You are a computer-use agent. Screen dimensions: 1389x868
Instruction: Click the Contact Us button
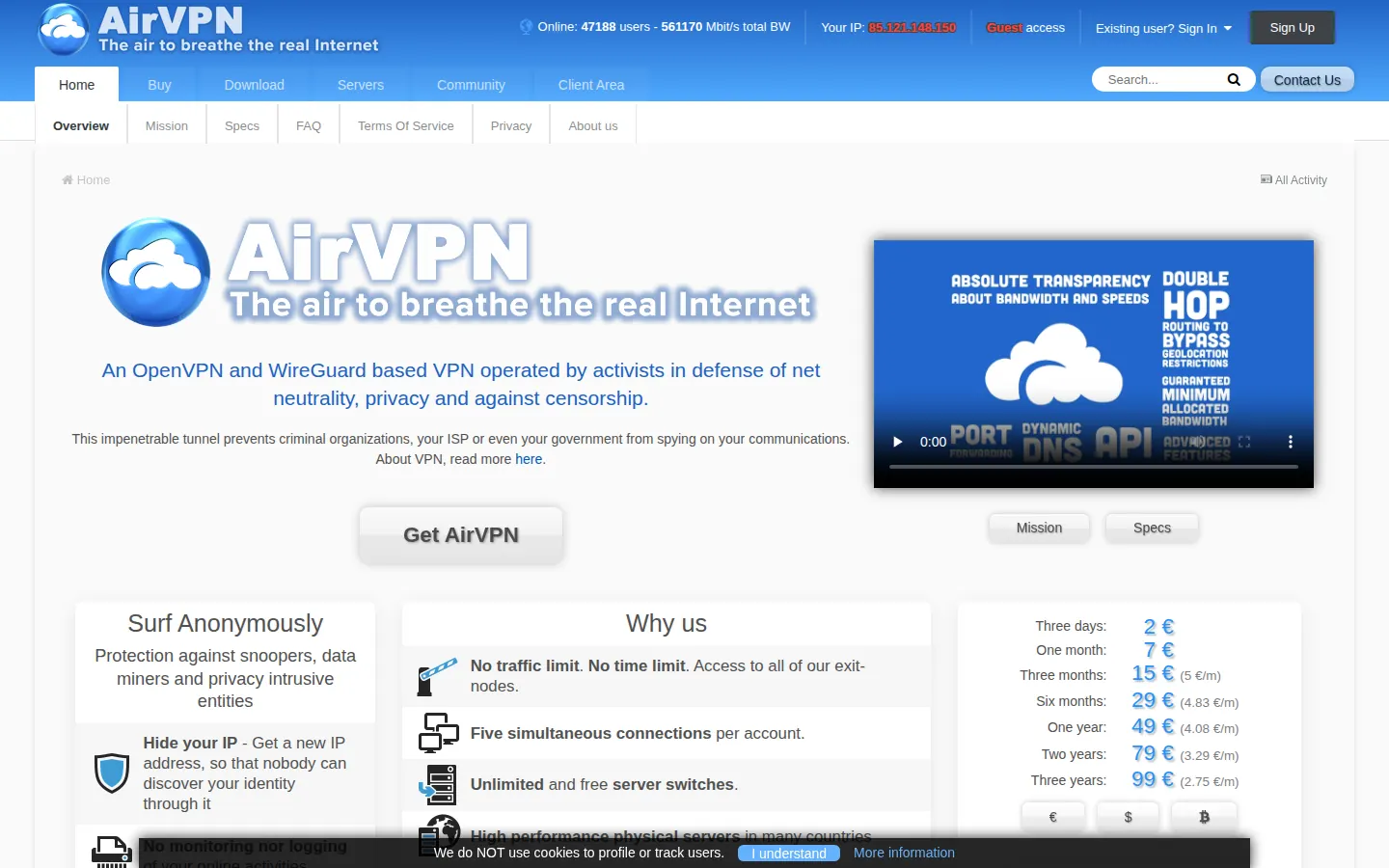pyautogui.click(x=1307, y=80)
